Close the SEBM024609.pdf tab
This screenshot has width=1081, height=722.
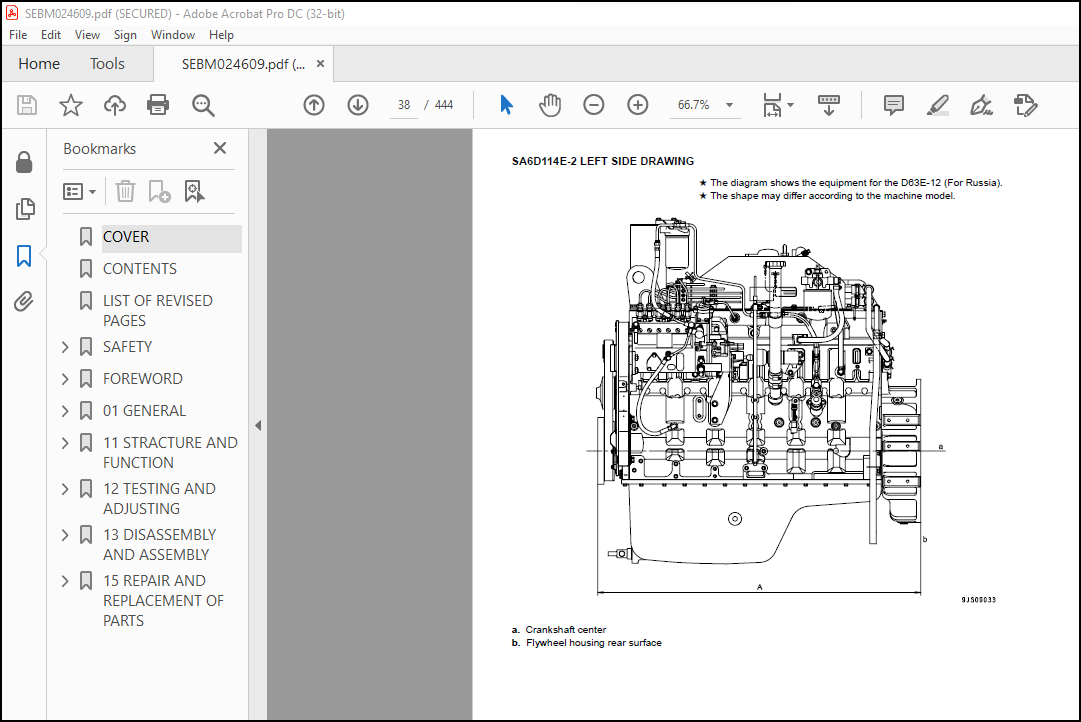point(320,63)
